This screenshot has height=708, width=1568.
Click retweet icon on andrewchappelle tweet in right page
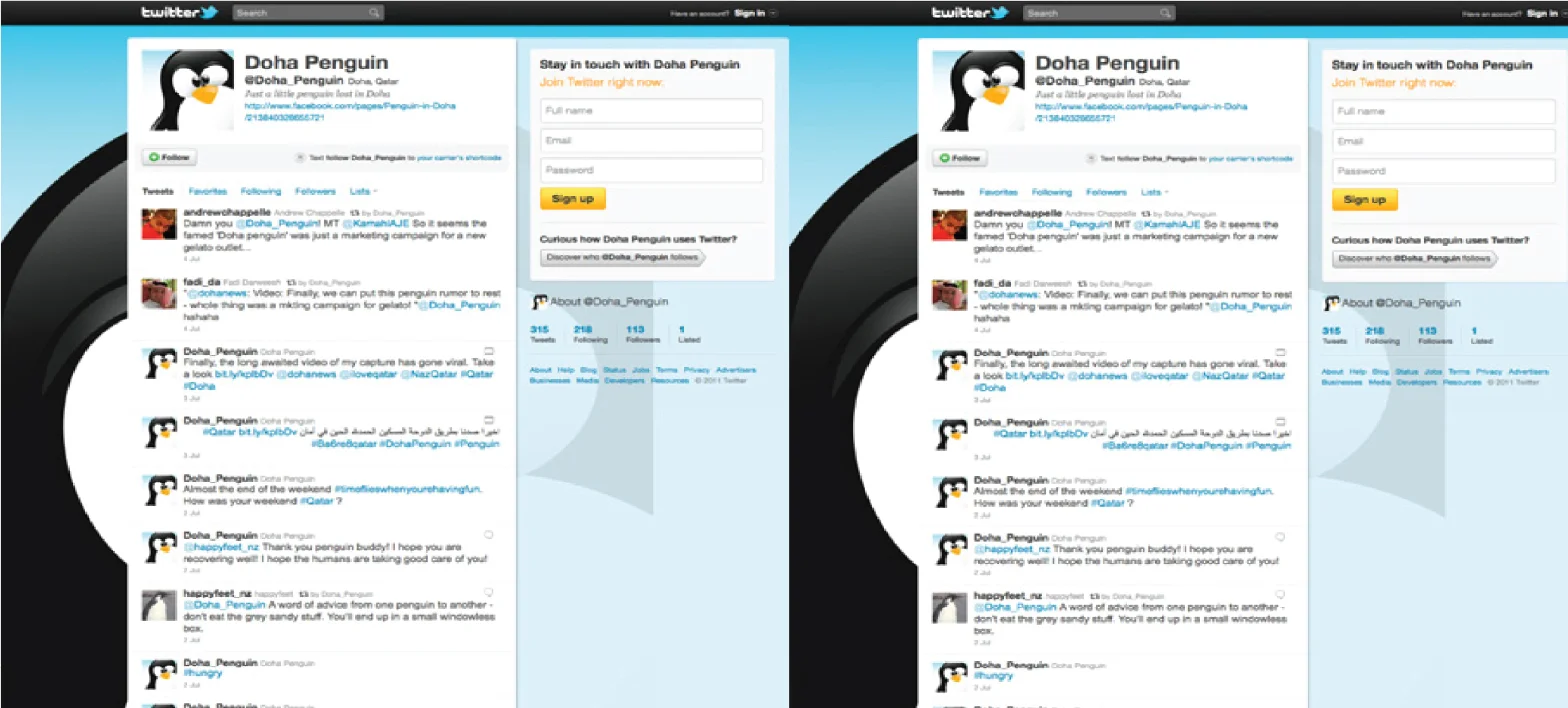point(1145,214)
